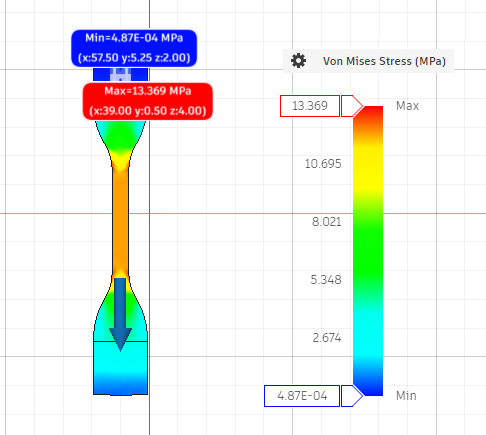
Task: Edit the legend minimum value 4.87E-04
Action: pos(302,396)
